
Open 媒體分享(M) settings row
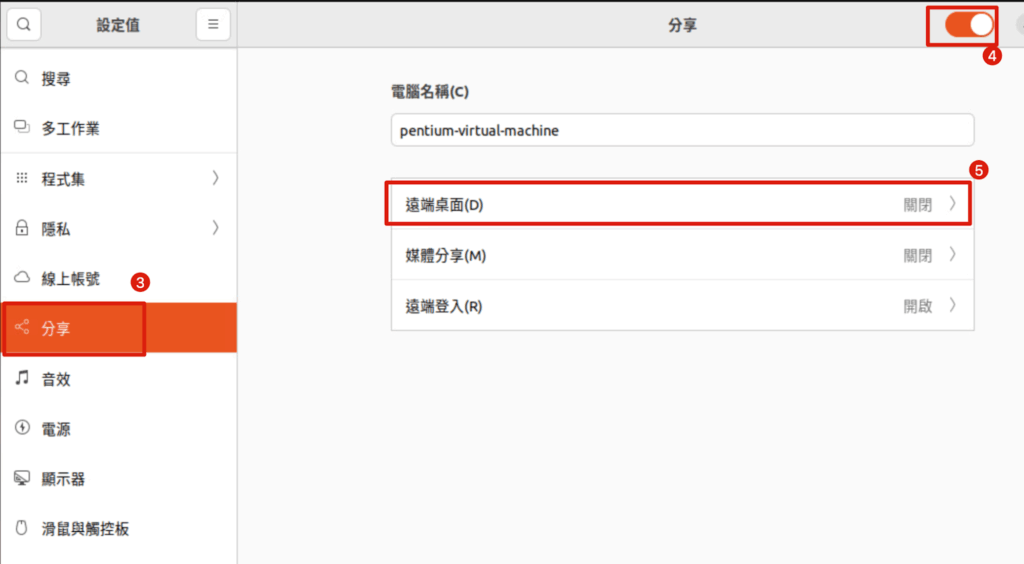point(680,256)
